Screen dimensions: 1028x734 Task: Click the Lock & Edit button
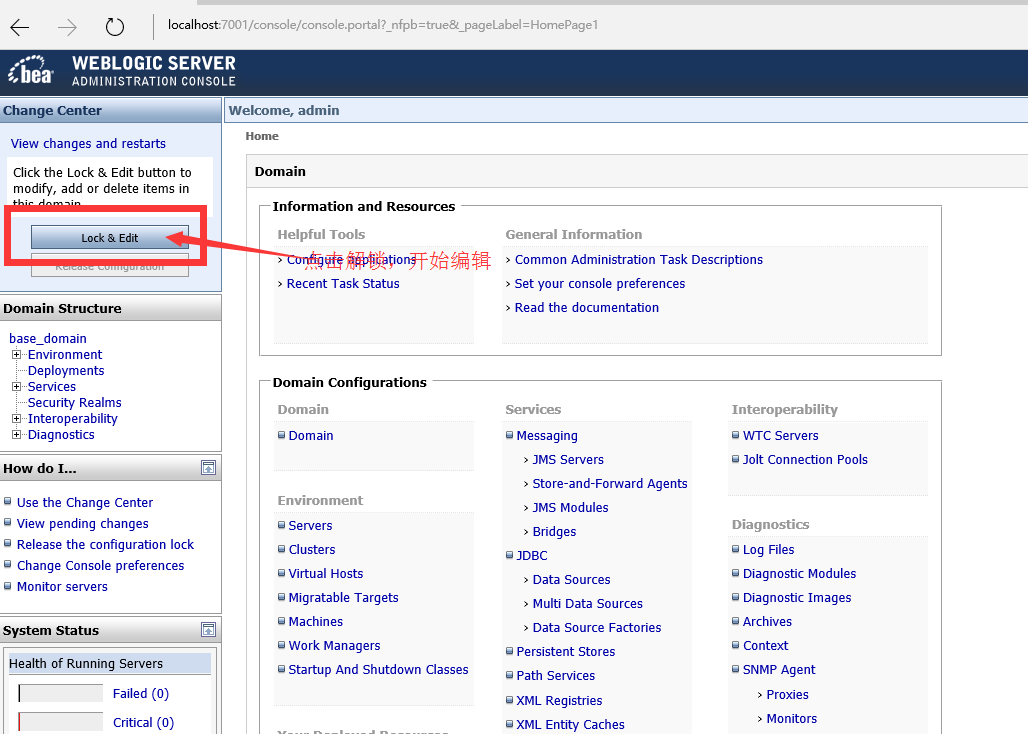(x=109, y=238)
